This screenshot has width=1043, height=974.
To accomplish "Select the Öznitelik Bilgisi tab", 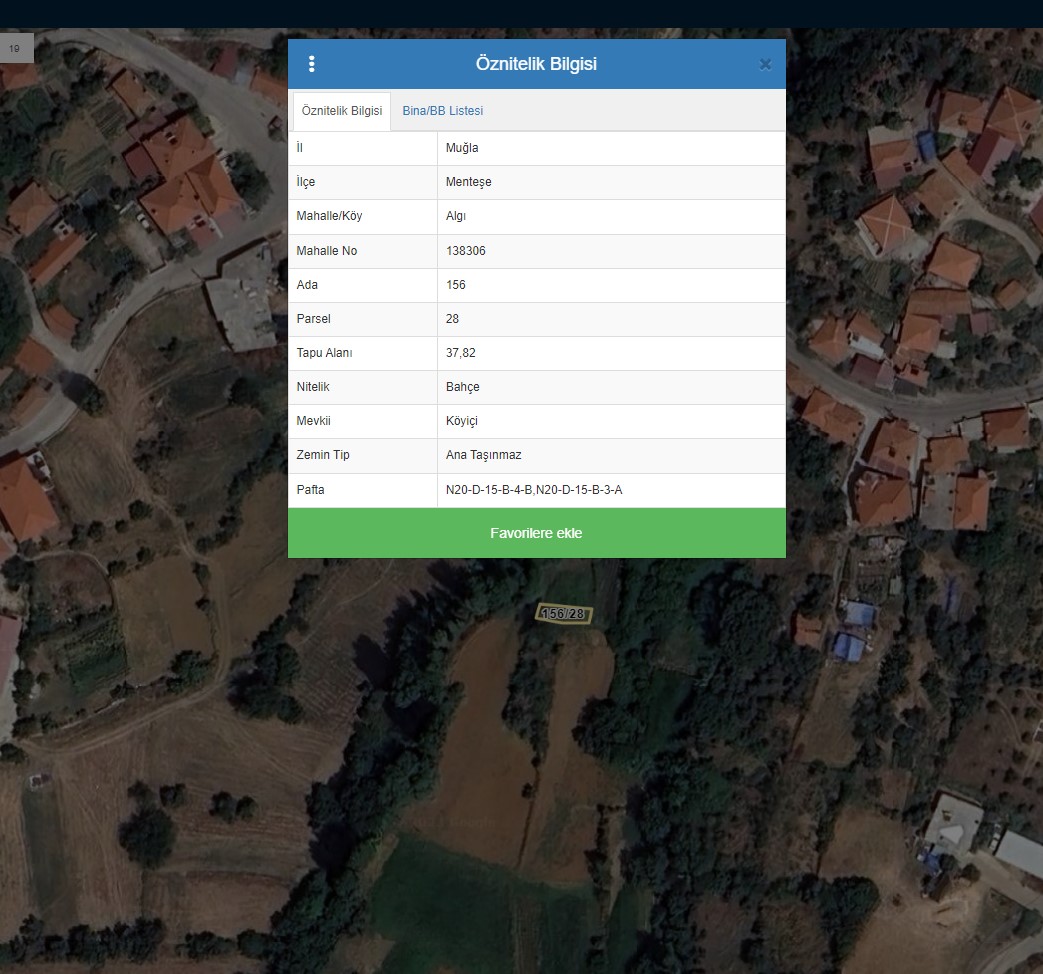I will click(341, 111).
